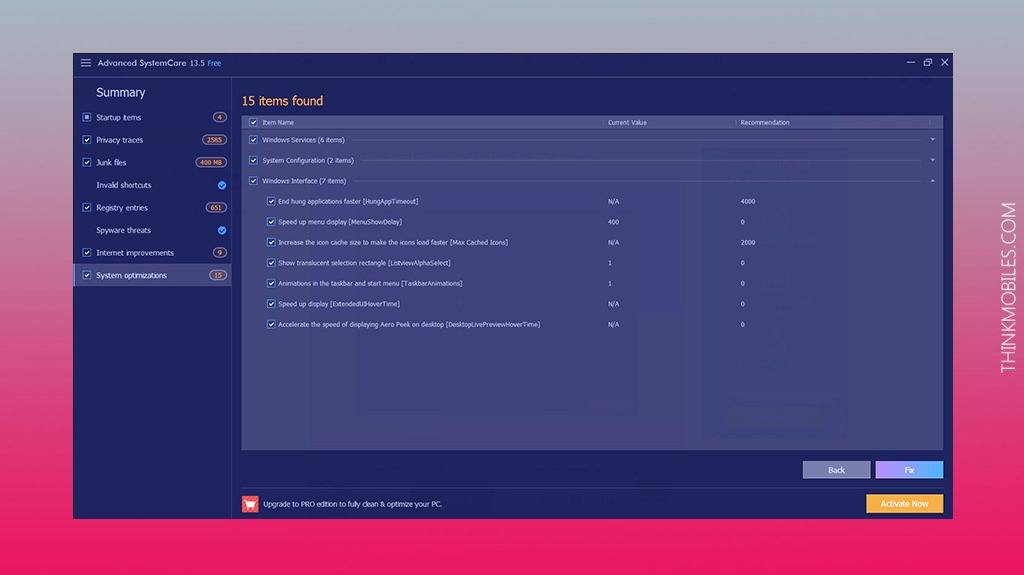Uncheck Accelerate Aero Peek speed checkbox

271,325
